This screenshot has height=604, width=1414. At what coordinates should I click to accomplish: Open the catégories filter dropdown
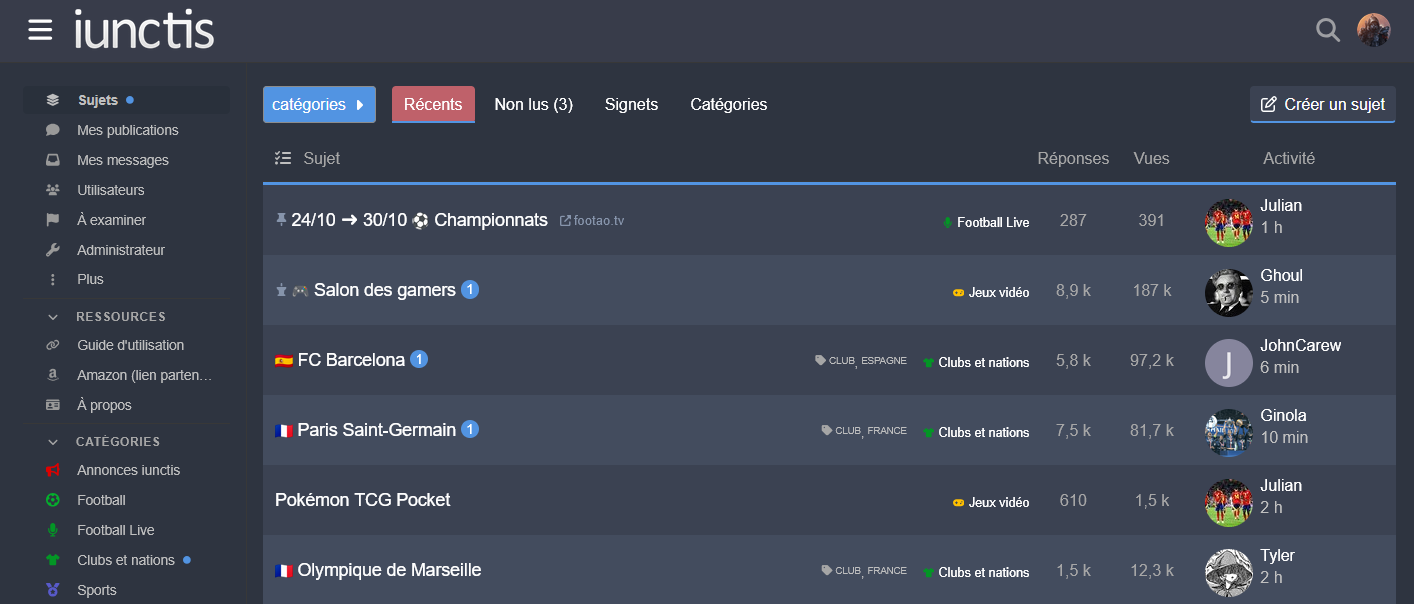(x=319, y=105)
